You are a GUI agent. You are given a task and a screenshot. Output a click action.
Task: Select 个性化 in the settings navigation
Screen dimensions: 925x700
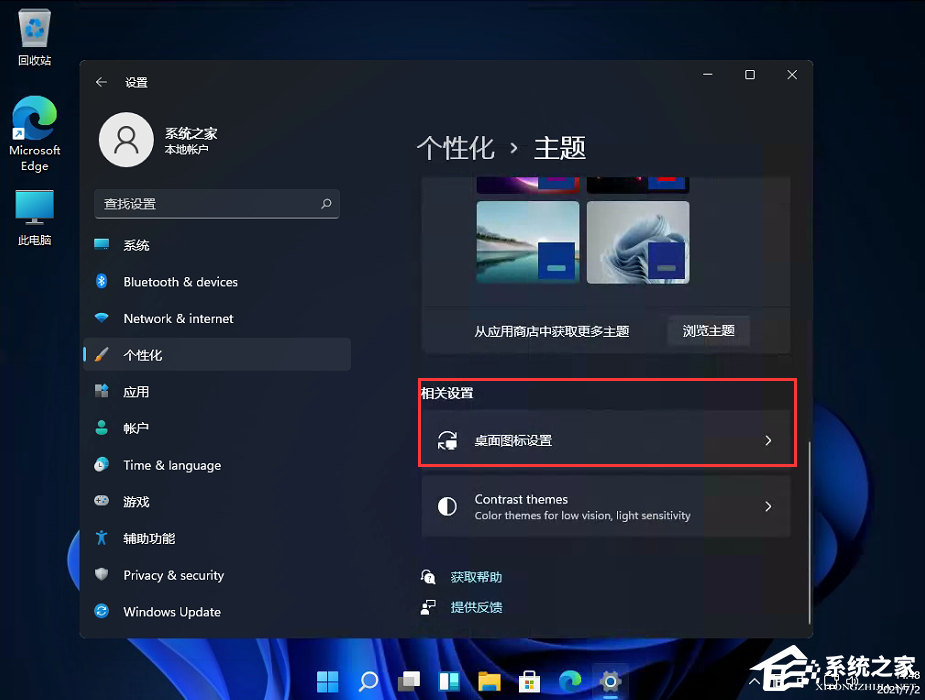click(x=150, y=354)
